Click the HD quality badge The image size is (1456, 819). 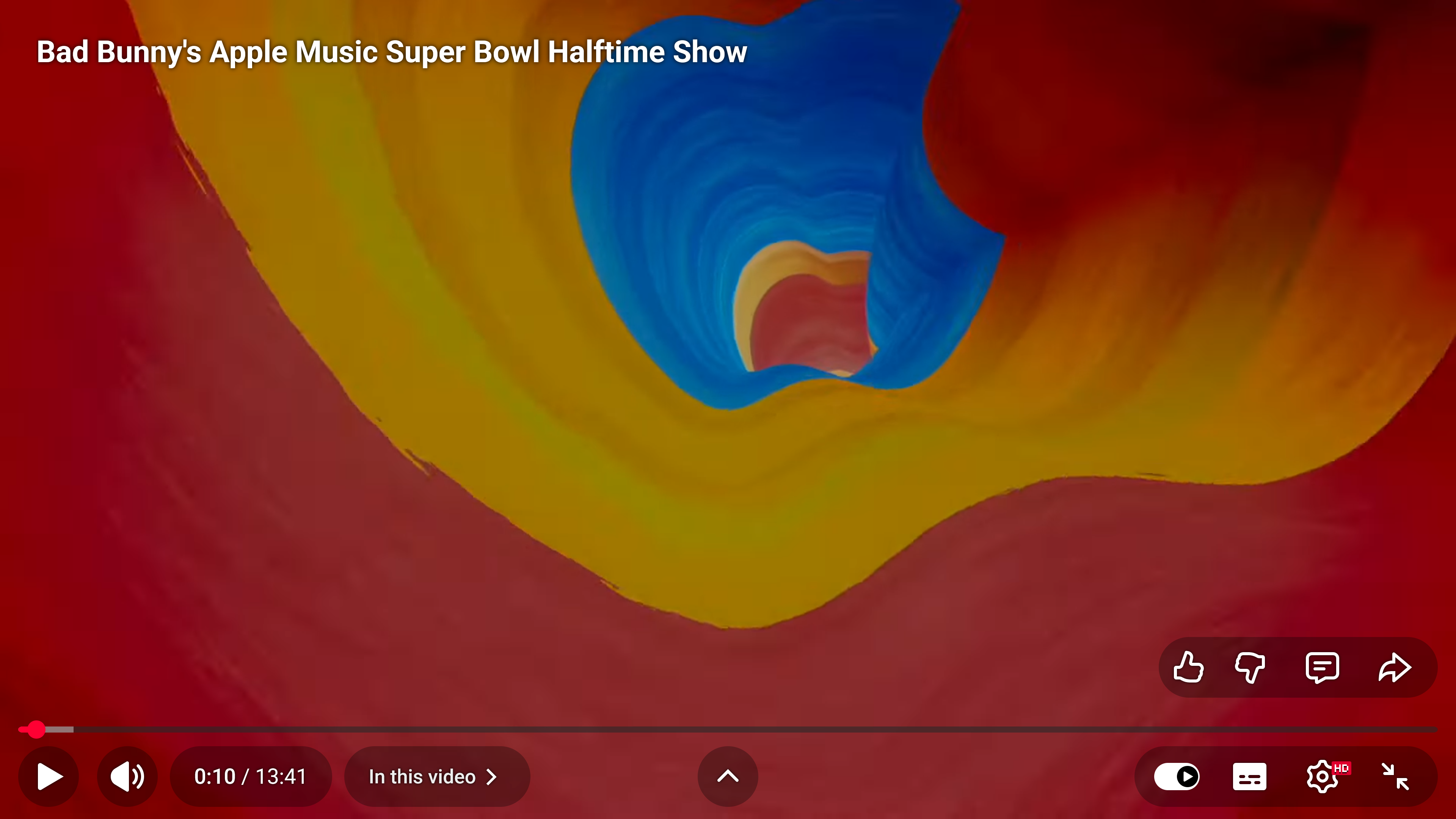(1341, 768)
